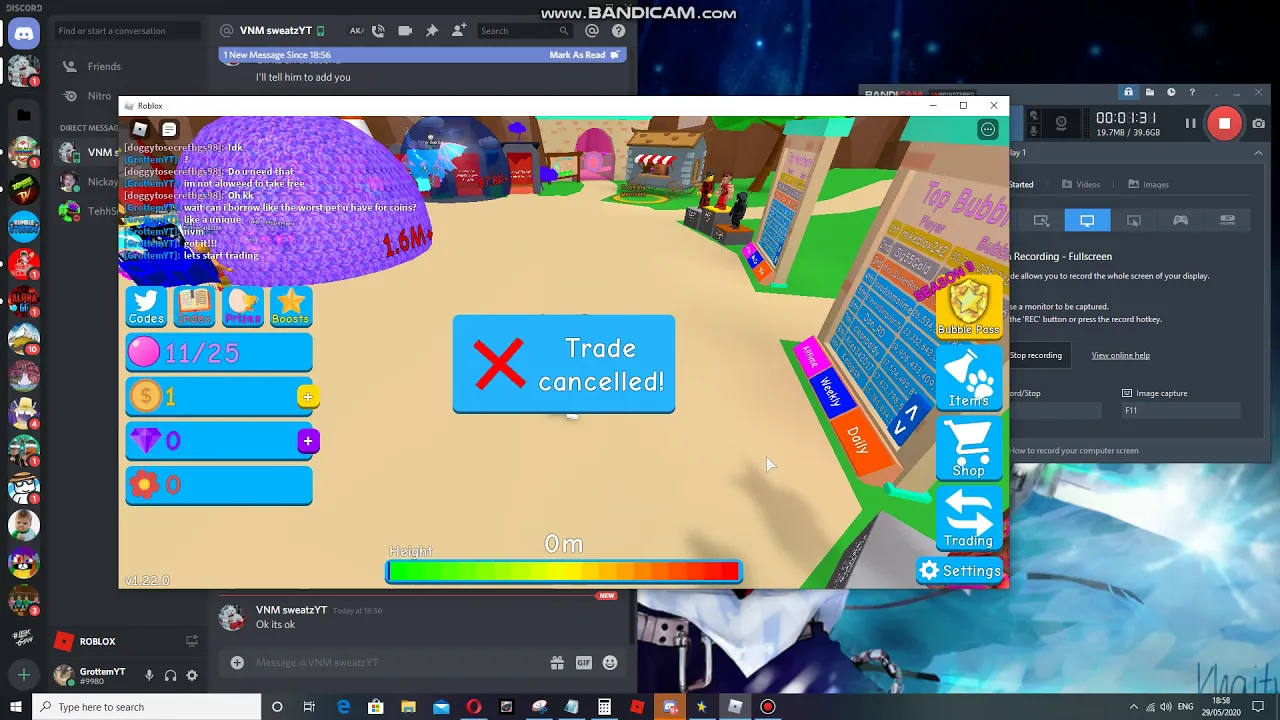Screen dimensions: 1280x720
Task: Show pinned messages in Discord
Action: [x=432, y=31]
